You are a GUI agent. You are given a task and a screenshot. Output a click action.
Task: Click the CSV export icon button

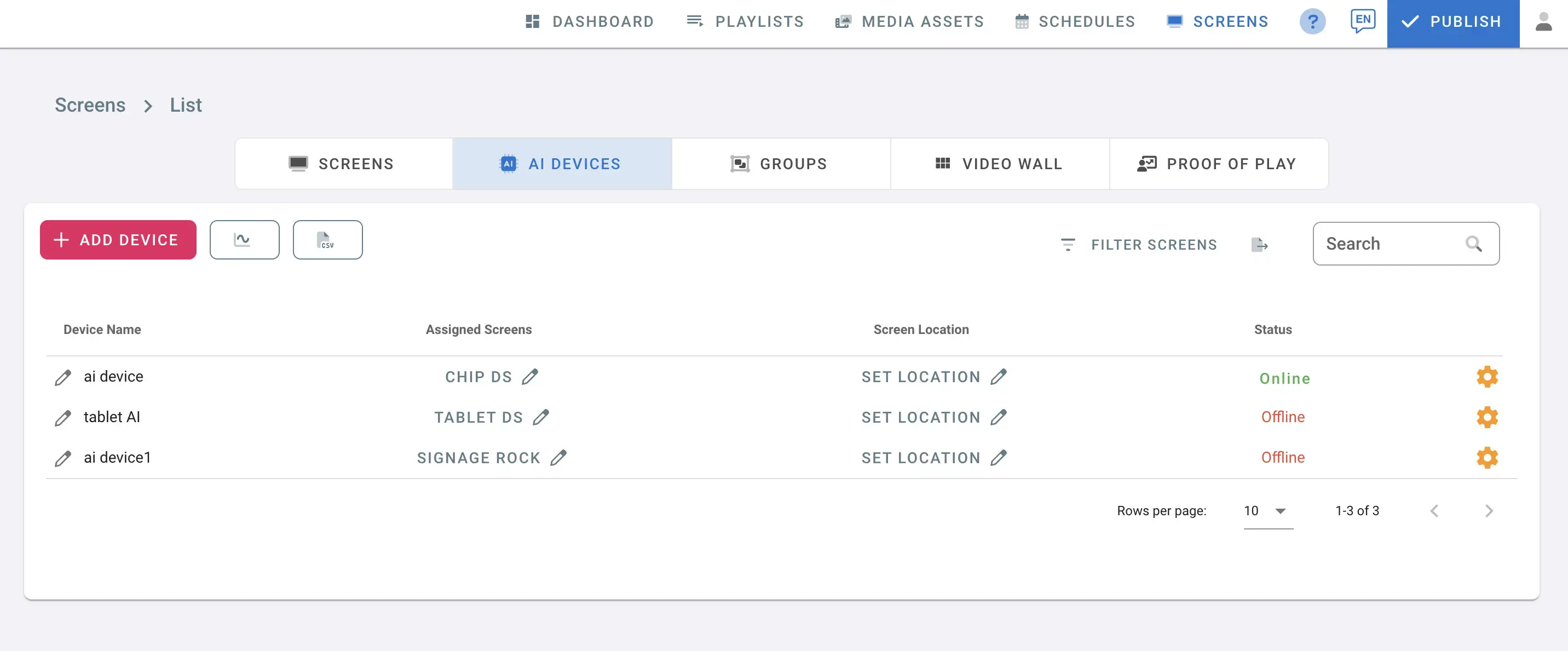point(327,240)
